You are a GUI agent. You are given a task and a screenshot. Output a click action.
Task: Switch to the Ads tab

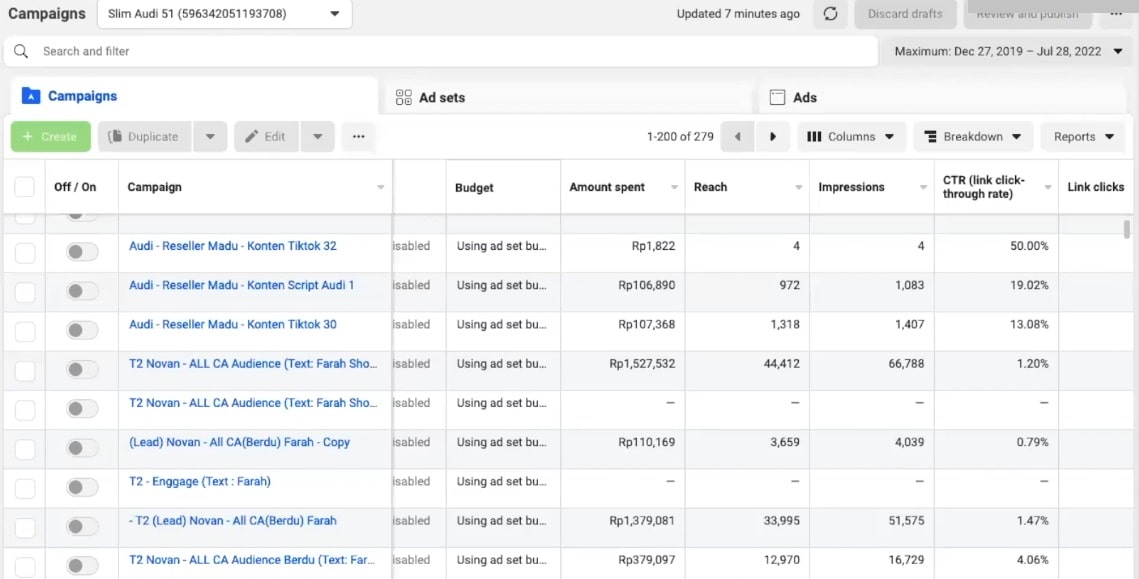coord(942,97)
